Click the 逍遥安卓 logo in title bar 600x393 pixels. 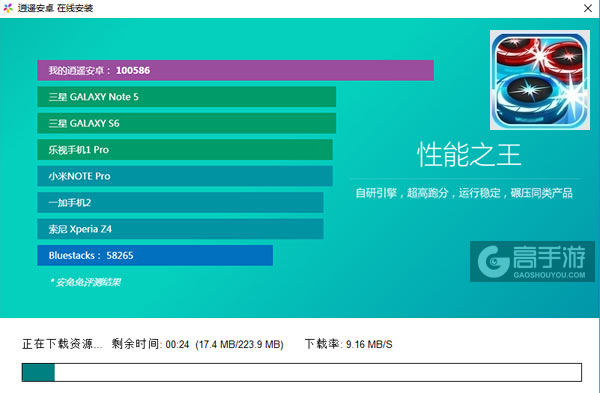(8, 8)
